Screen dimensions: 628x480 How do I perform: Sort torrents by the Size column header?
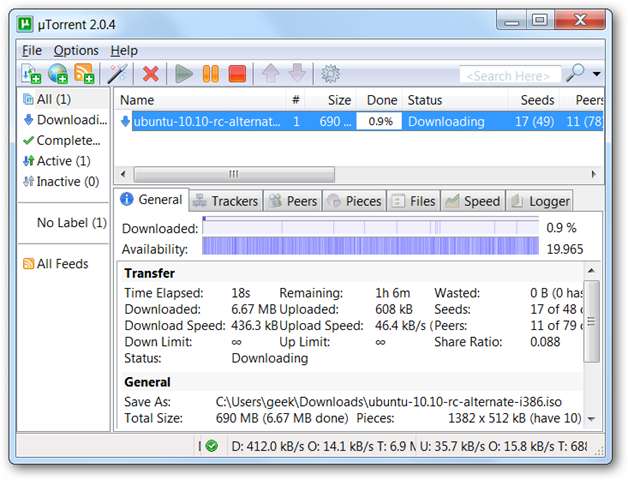pyautogui.click(x=339, y=100)
